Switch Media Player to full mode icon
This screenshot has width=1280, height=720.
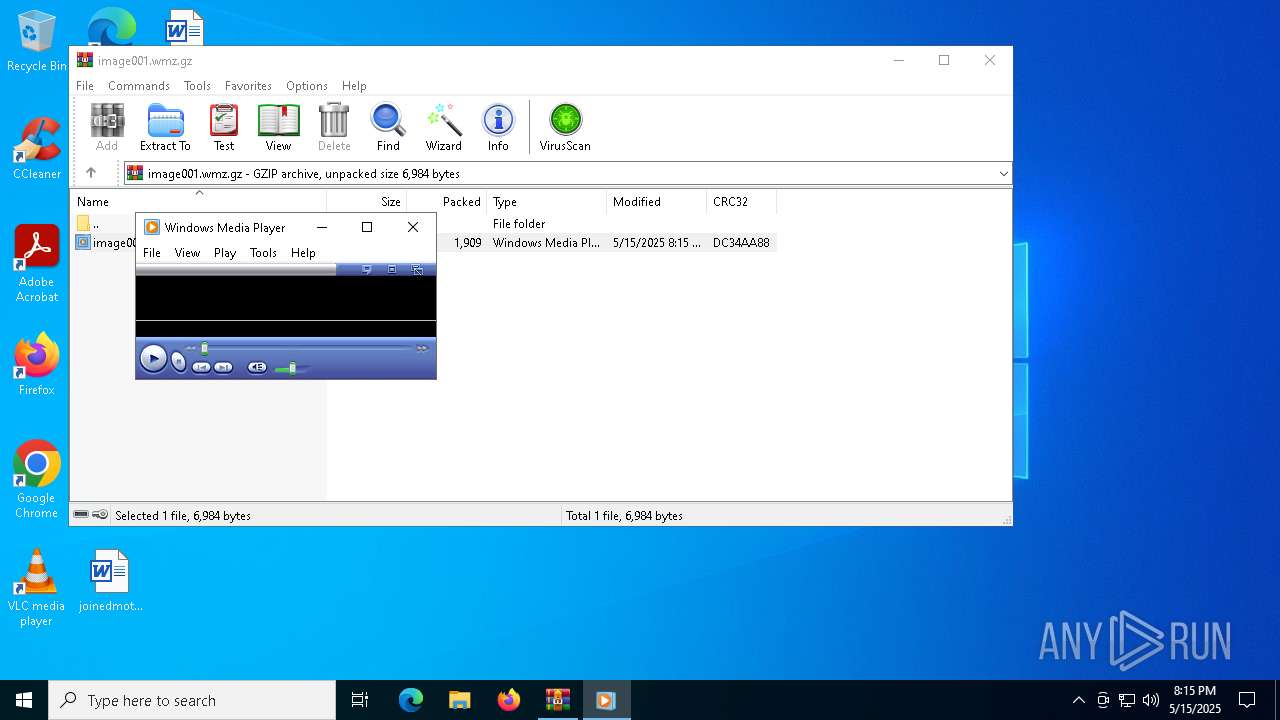(417, 269)
